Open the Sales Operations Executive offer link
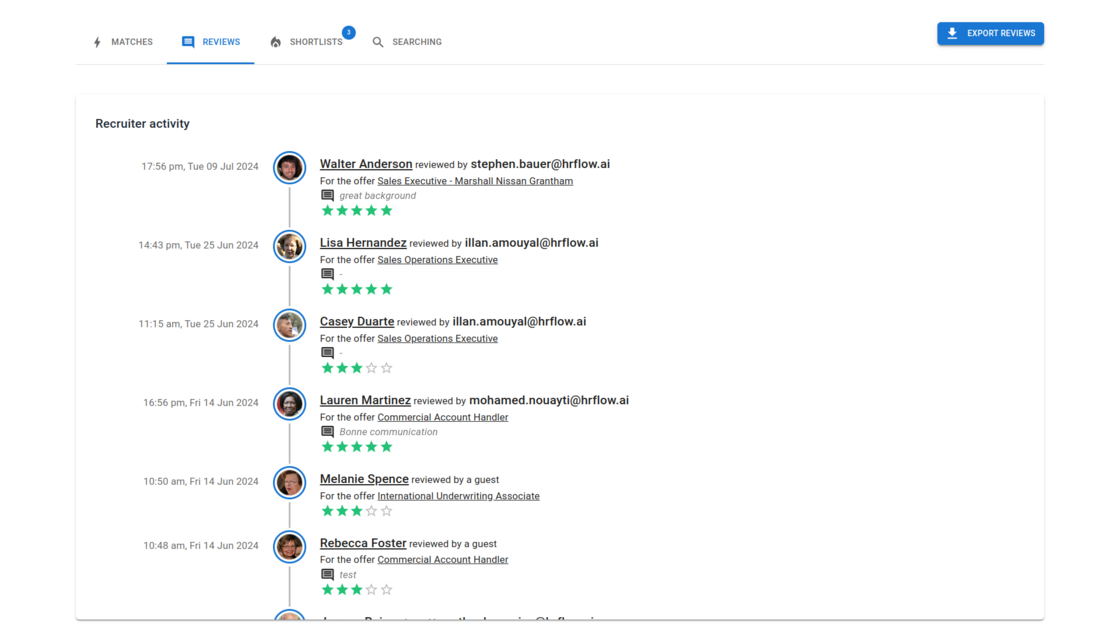This screenshot has height=630, width=1120. point(437,259)
